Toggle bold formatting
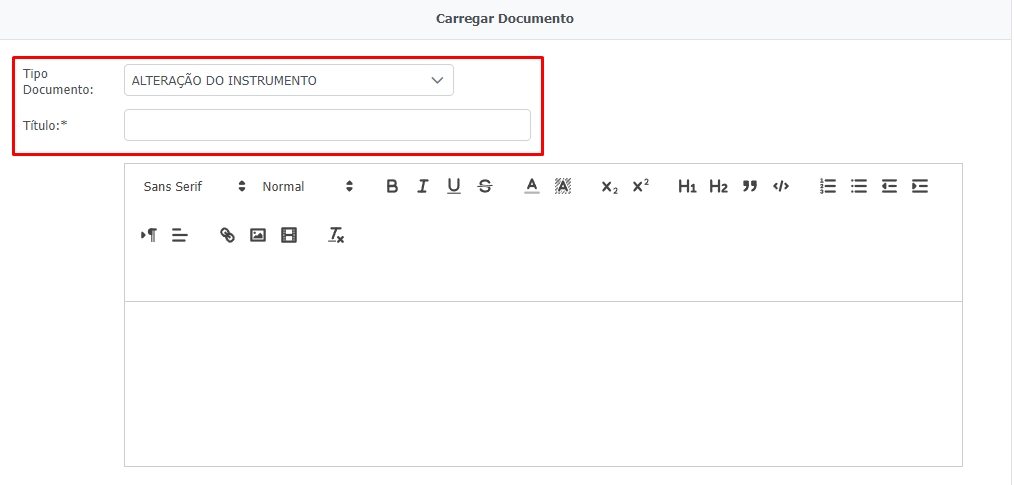 [x=392, y=186]
